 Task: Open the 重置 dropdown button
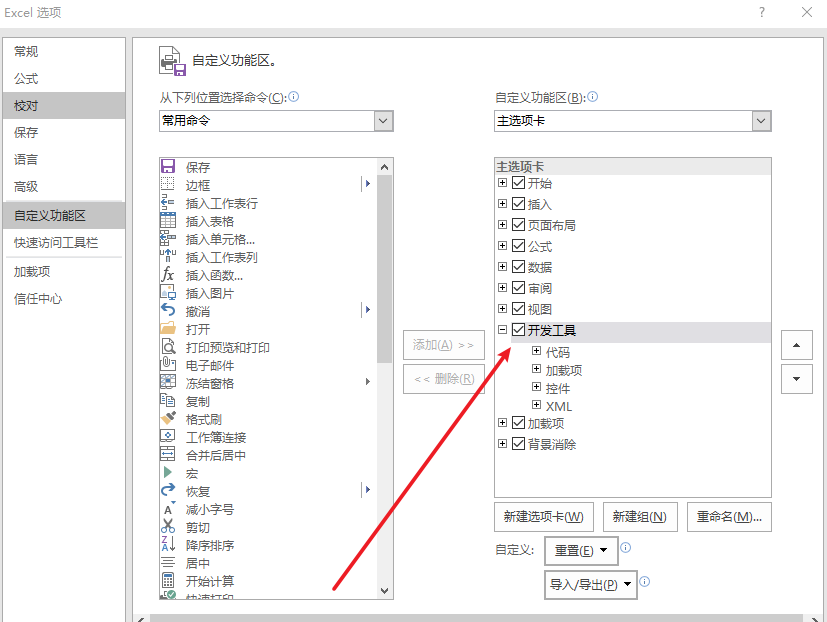pyautogui.click(x=581, y=550)
